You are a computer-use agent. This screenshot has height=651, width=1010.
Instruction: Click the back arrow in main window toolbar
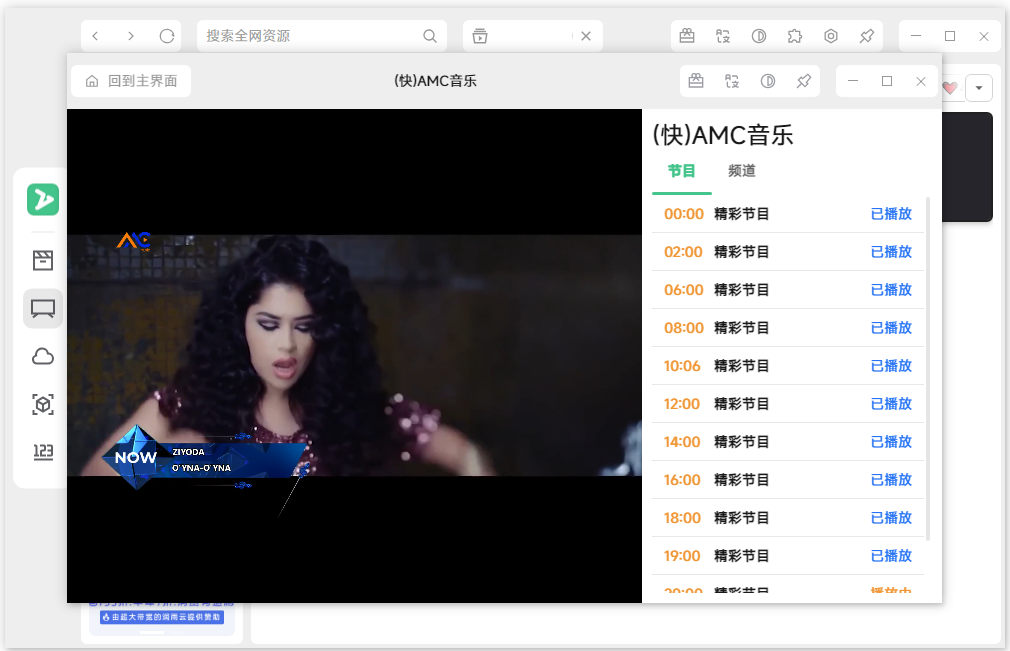tap(95, 36)
